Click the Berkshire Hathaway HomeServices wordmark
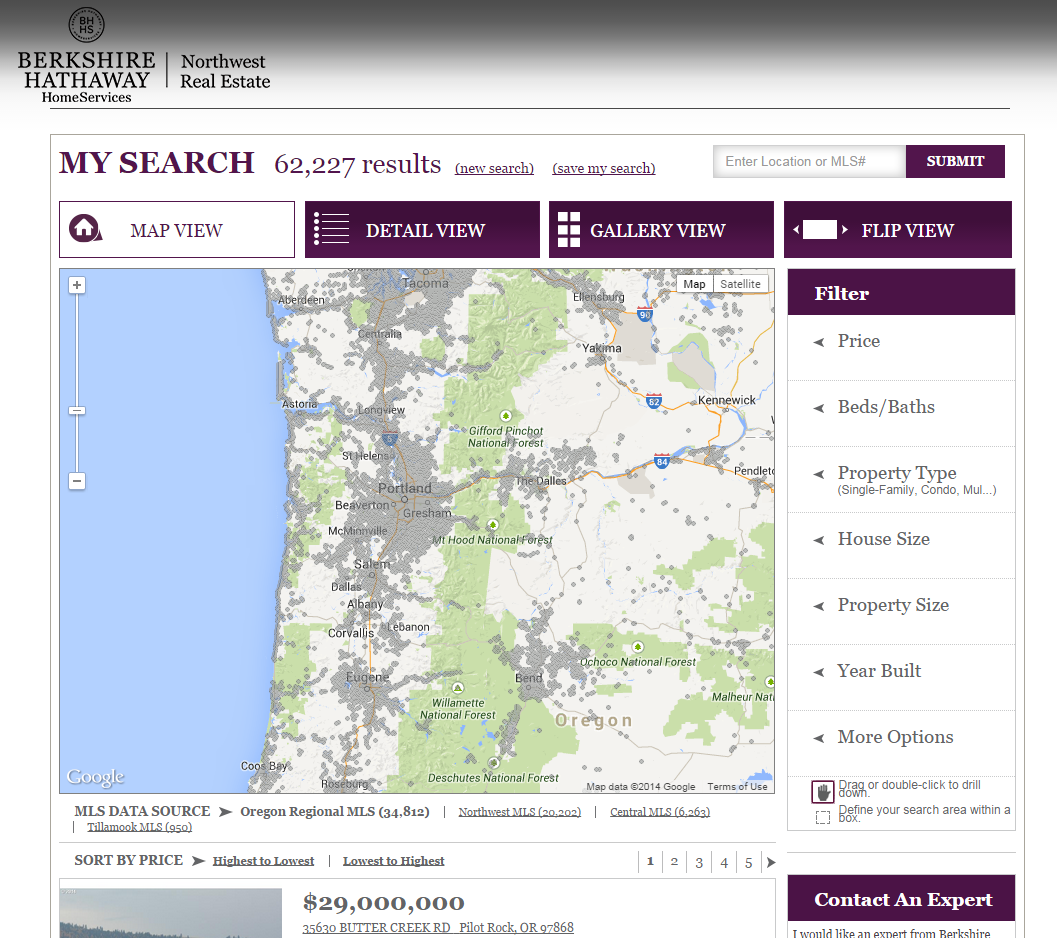The image size is (1057, 938). point(86,78)
